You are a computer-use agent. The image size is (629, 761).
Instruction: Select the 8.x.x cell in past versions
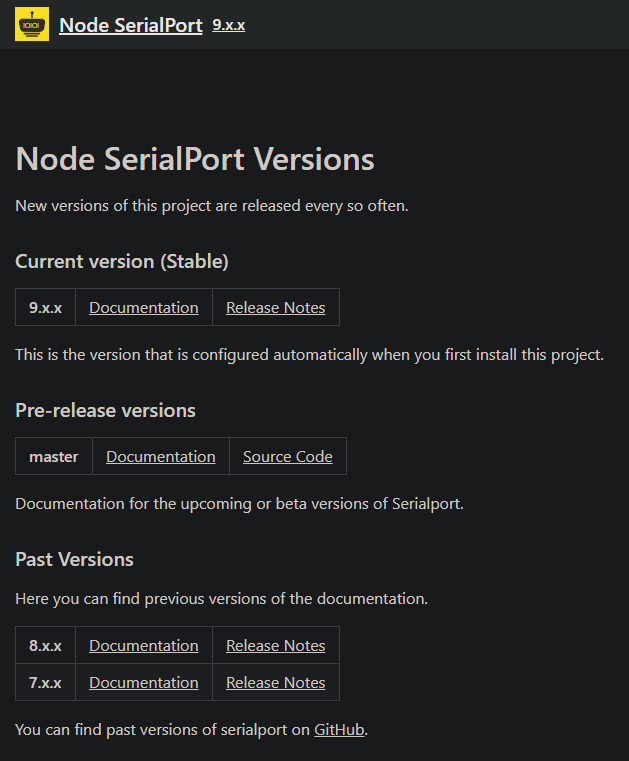[x=46, y=645]
